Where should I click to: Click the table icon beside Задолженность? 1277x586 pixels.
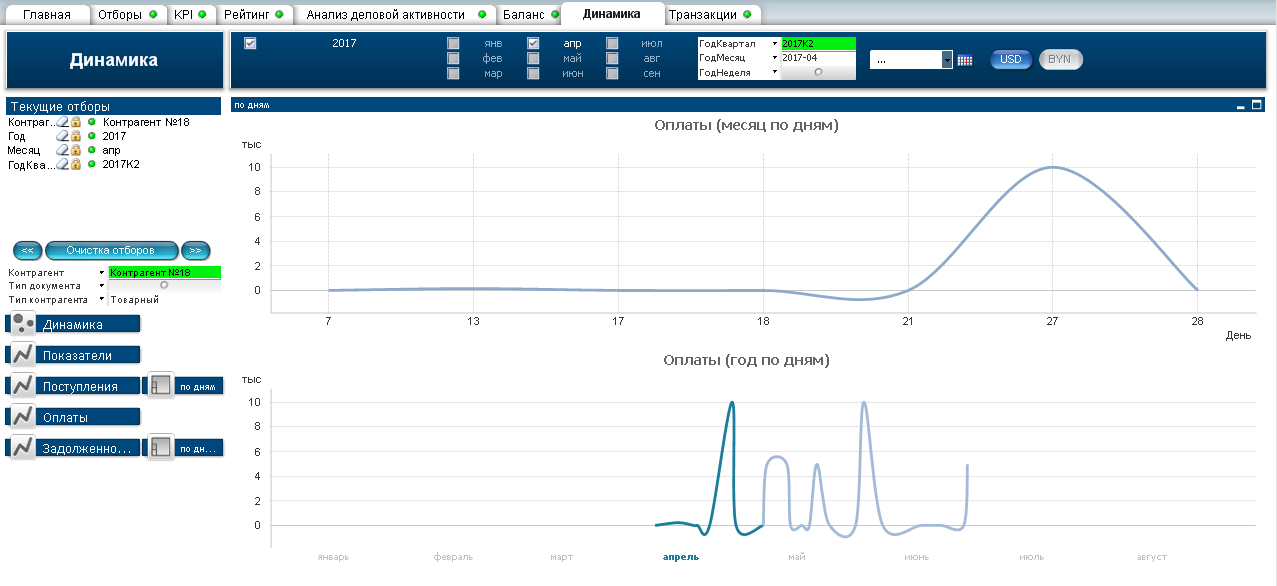click(160, 448)
